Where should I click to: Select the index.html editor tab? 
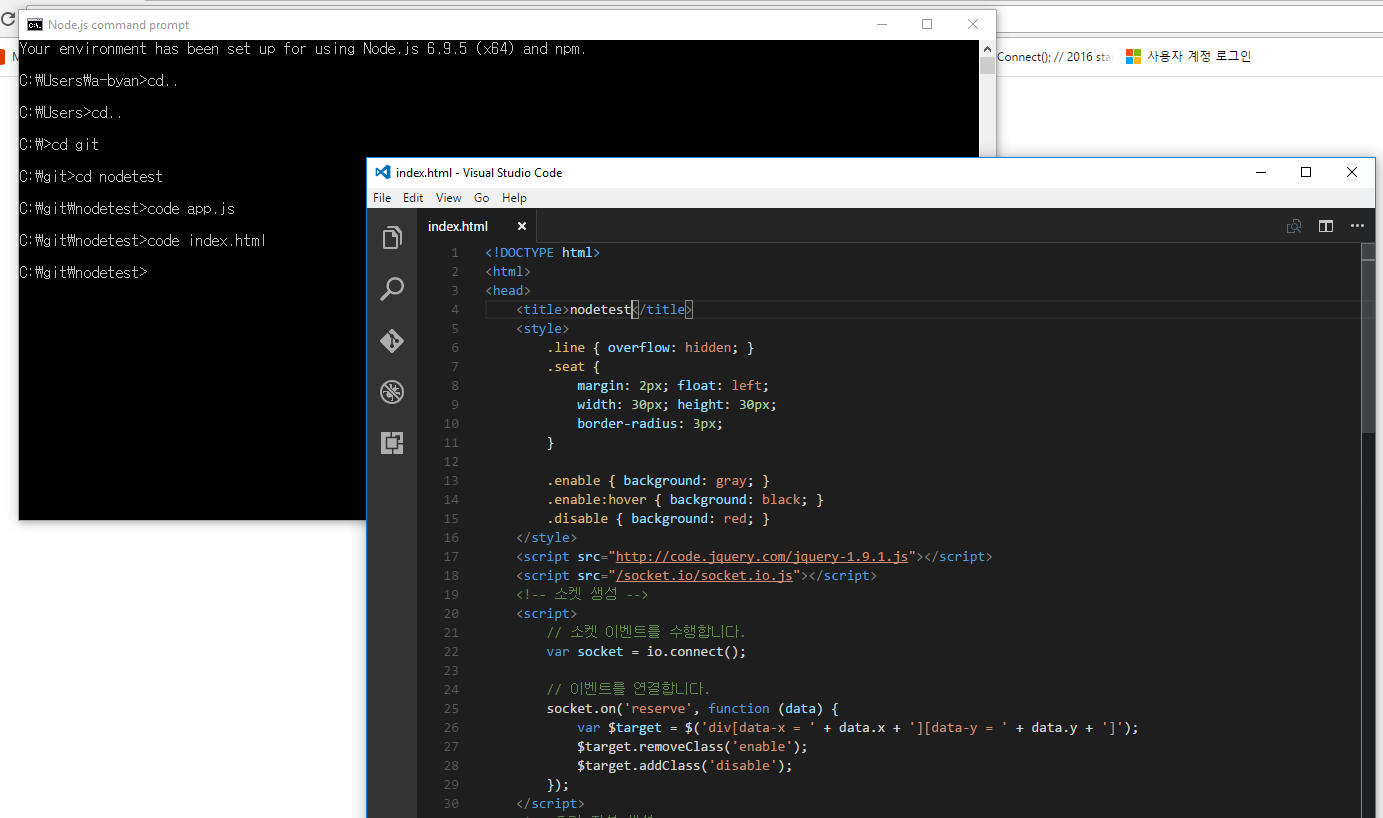458,226
